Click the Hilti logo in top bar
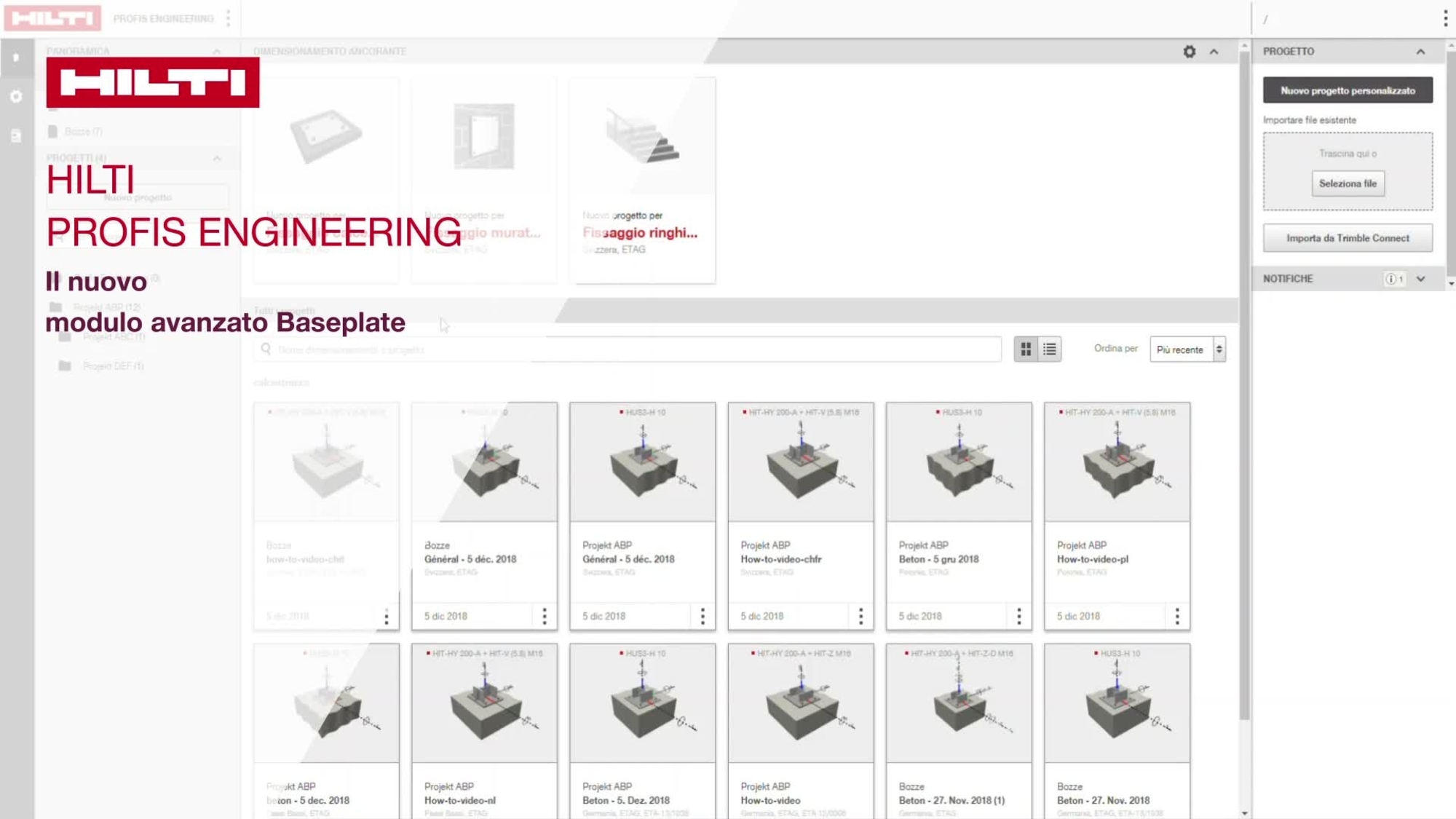 point(52,18)
